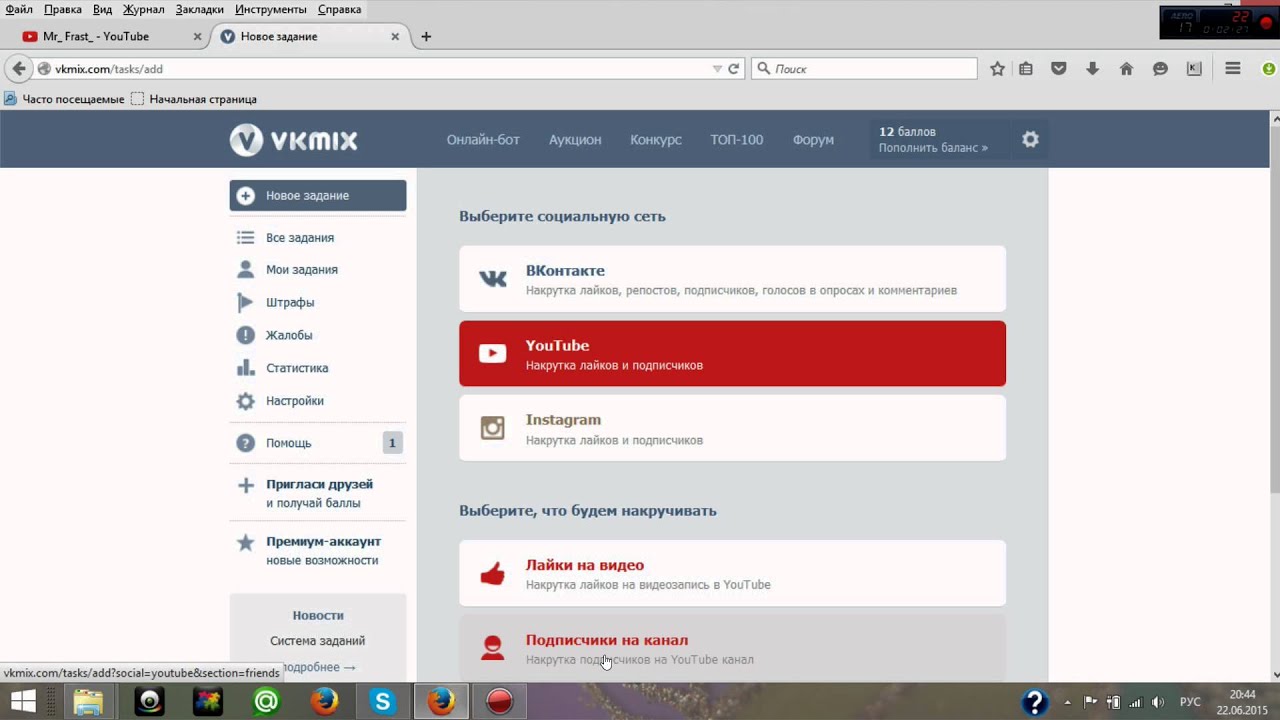
Task: Open Firefox downloads arrow icon
Action: [x=1092, y=69]
